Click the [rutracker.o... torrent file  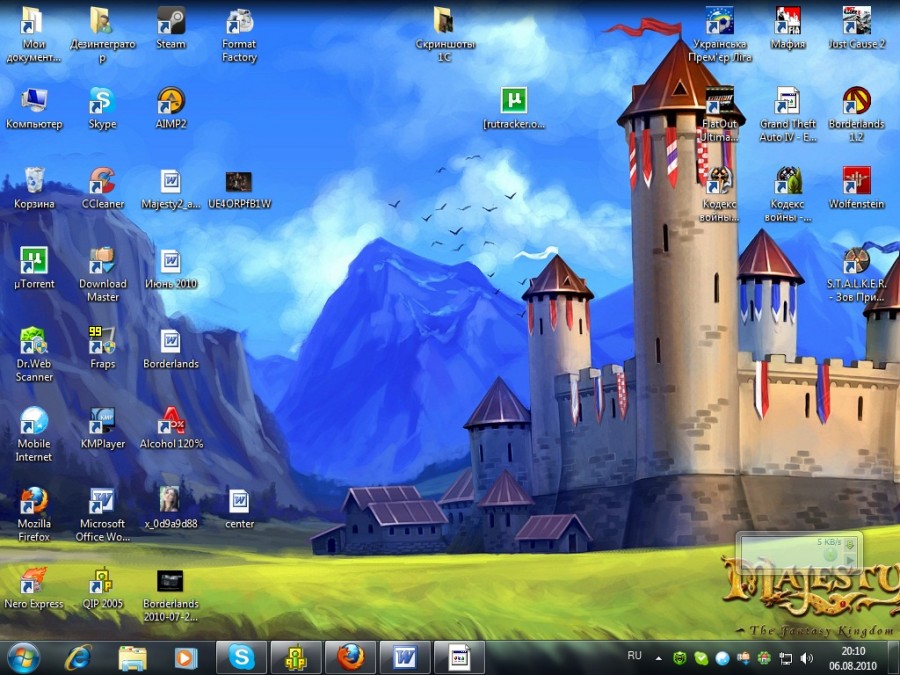pyautogui.click(x=514, y=108)
